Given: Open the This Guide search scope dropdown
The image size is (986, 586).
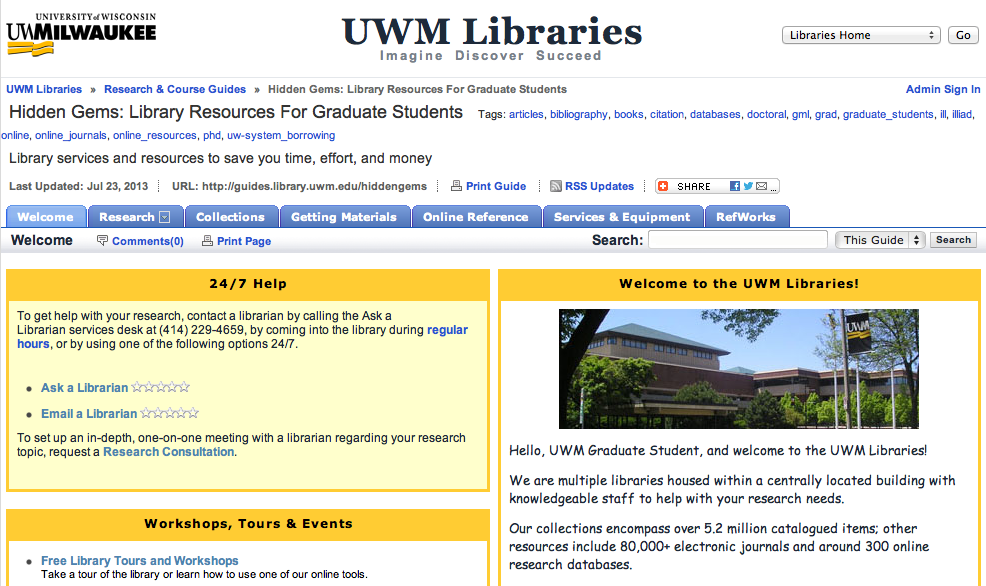Looking at the screenshot, I should (880, 239).
